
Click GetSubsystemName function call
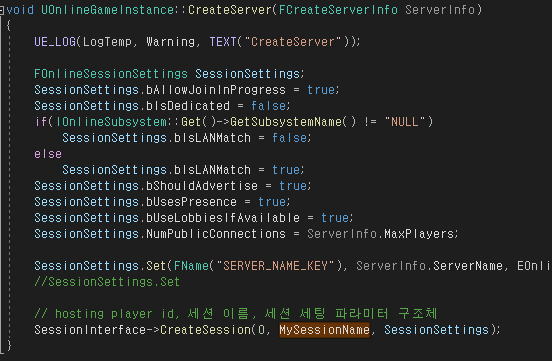click(x=286, y=122)
